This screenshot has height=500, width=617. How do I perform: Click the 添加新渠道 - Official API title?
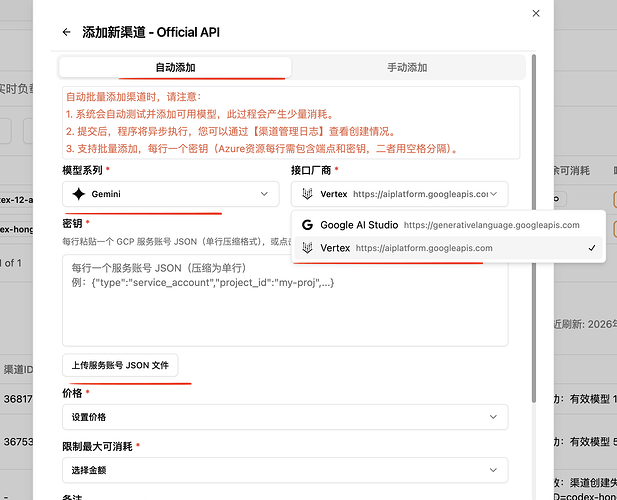click(151, 32)
